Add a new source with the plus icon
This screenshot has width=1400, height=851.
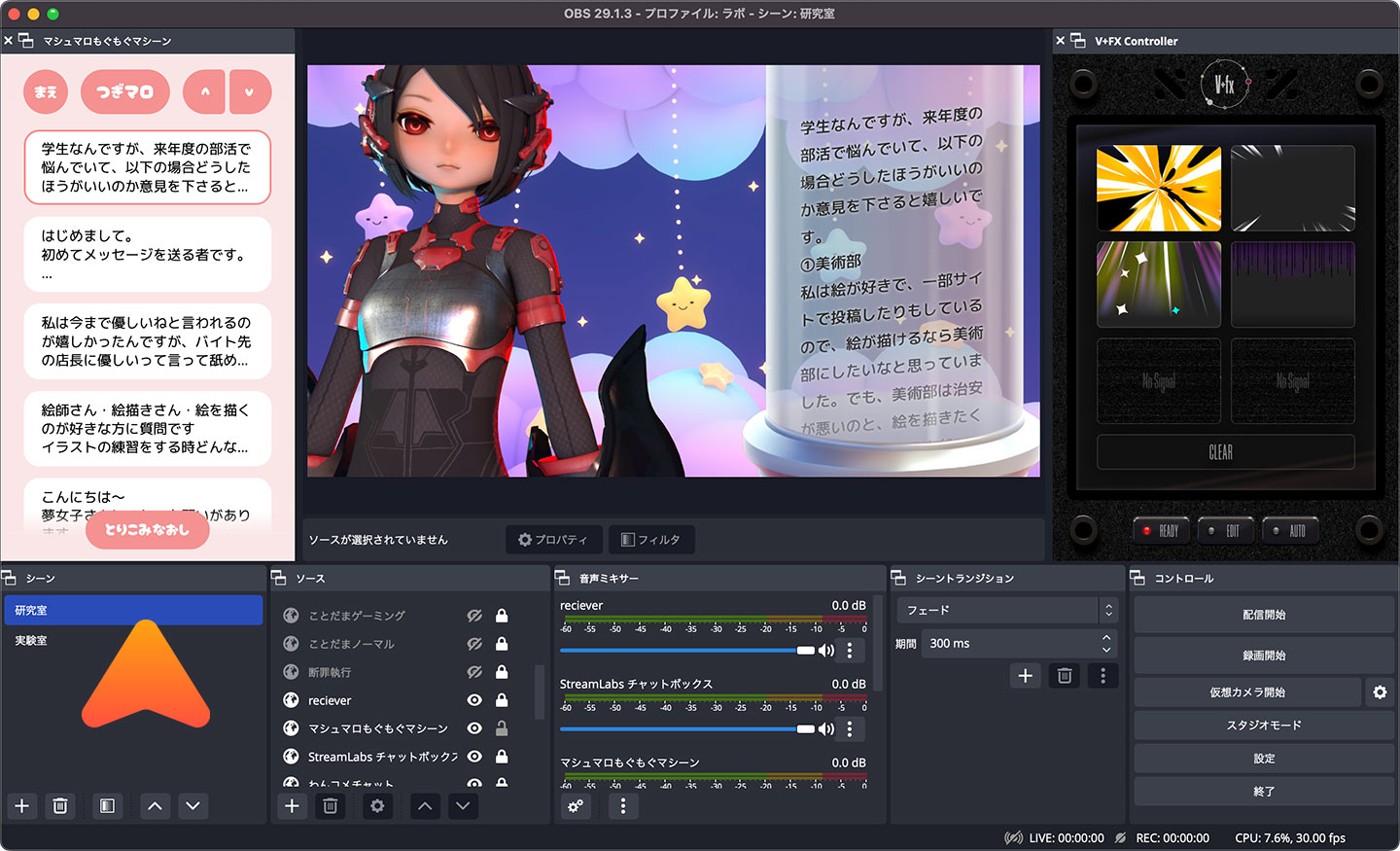pyautogui.click(x=291, y=806)
